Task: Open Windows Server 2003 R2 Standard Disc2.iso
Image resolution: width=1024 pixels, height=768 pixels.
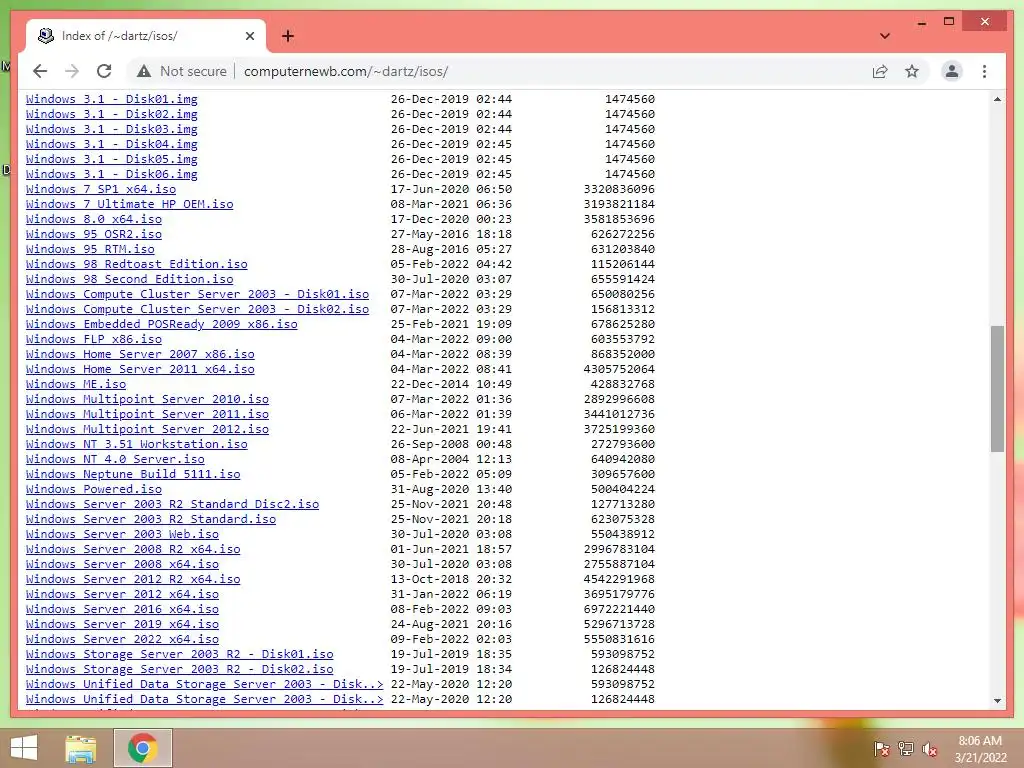Action: [x=172, y=505]
